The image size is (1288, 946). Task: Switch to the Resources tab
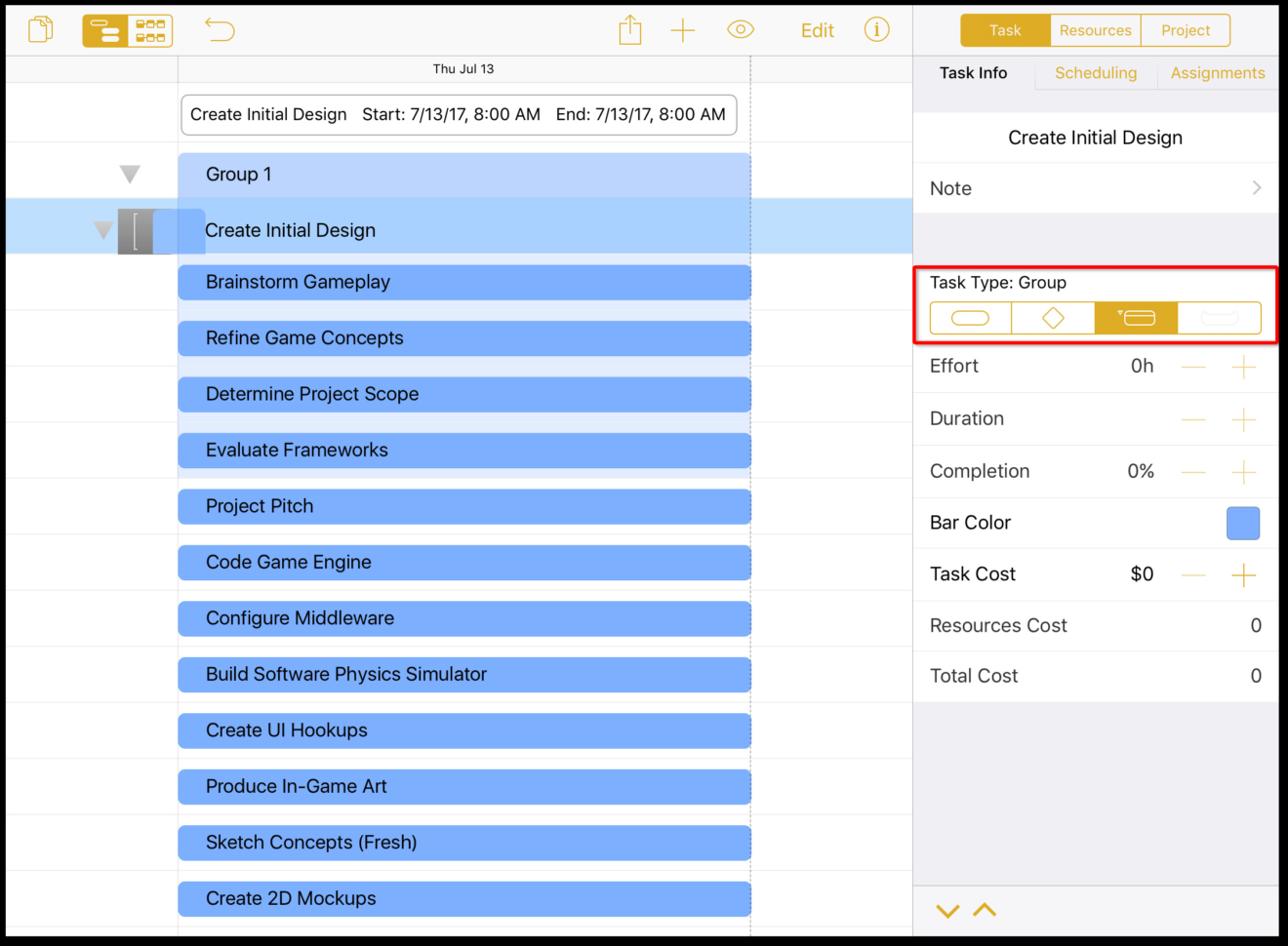(x=1095, y=29)
